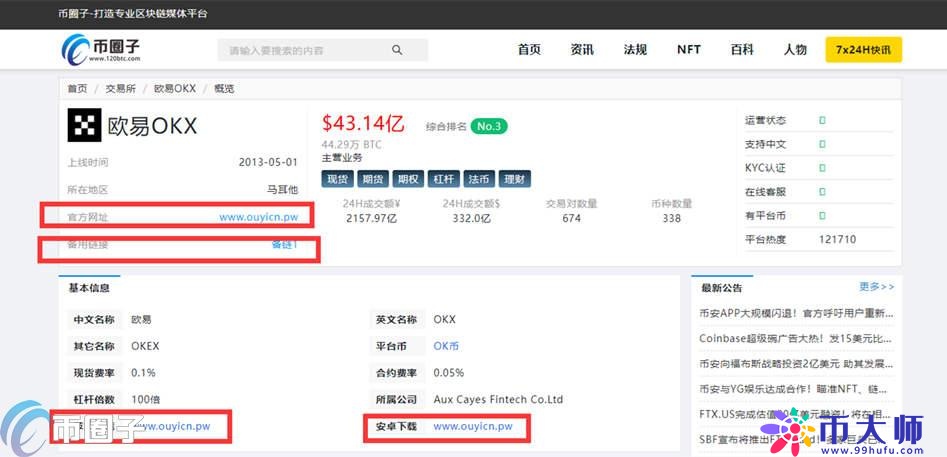Click the 2157.97亿 24H volume value
947x457 pixels.
pos(371,219)
